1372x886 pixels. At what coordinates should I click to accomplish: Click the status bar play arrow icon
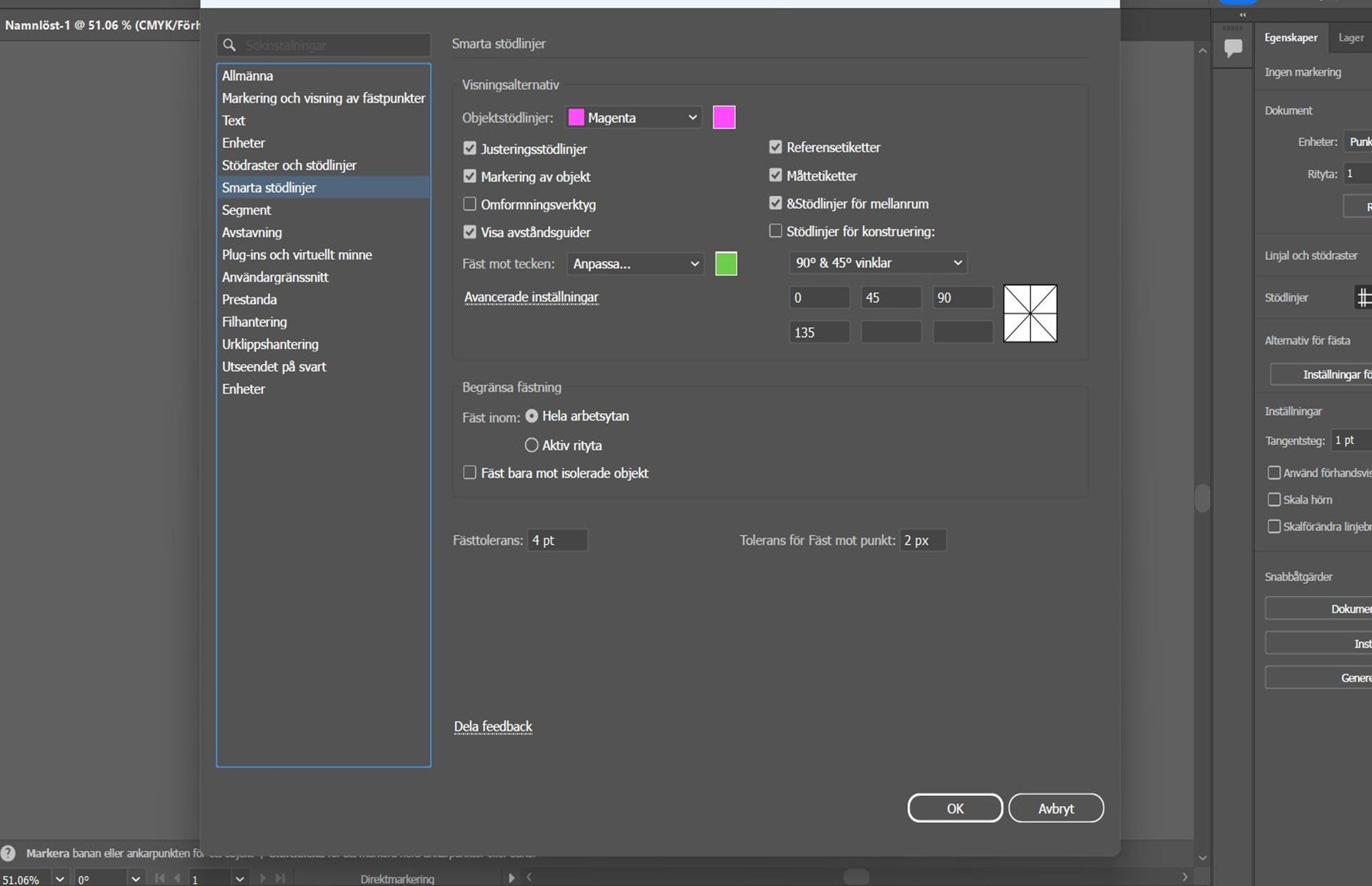pos(511,878)
